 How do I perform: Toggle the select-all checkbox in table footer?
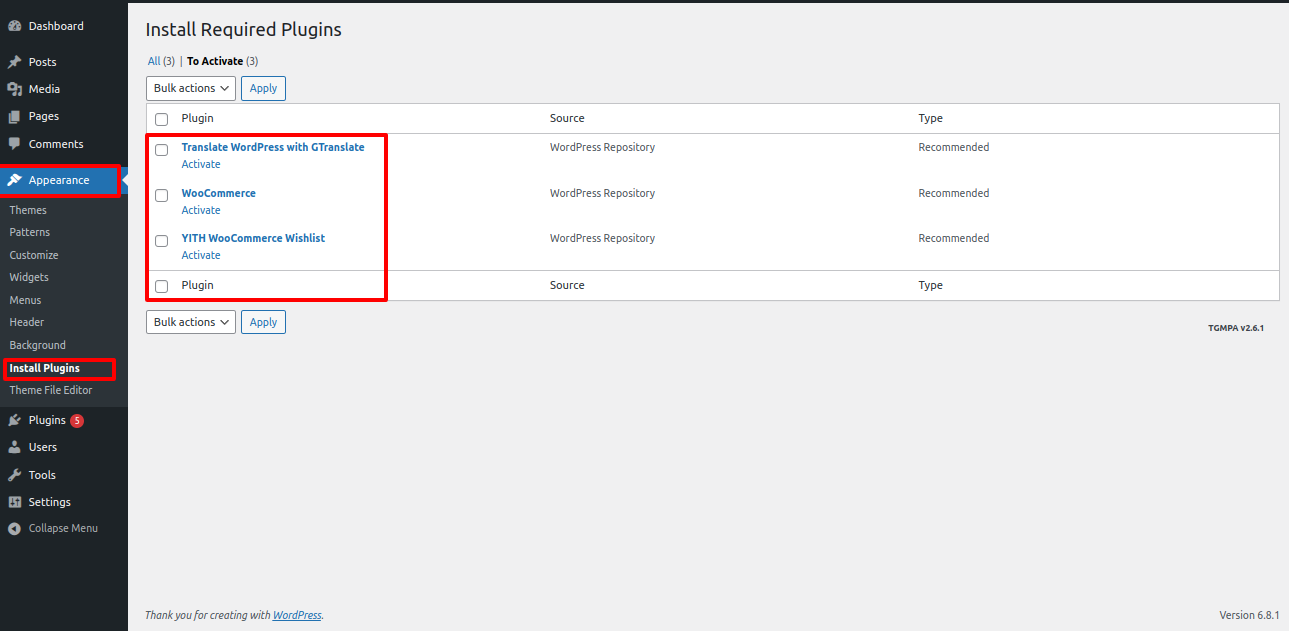[x=162, y=286]
